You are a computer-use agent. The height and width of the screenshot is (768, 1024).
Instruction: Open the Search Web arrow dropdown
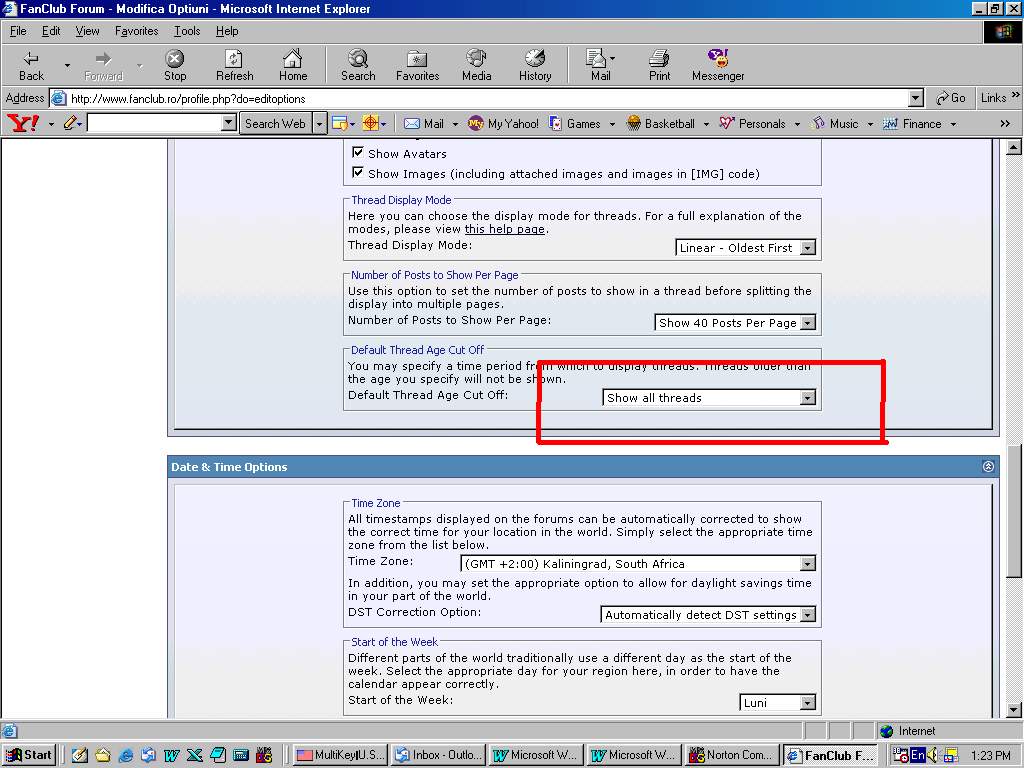(319, 123)
